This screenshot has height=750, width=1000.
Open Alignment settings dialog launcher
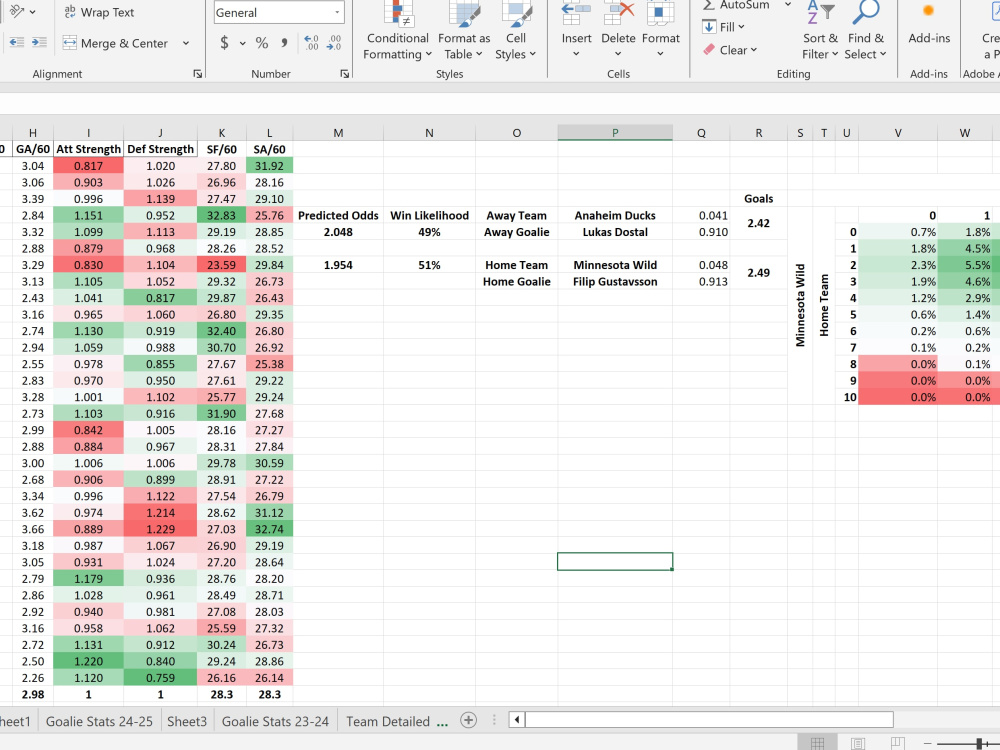[198, 74]
